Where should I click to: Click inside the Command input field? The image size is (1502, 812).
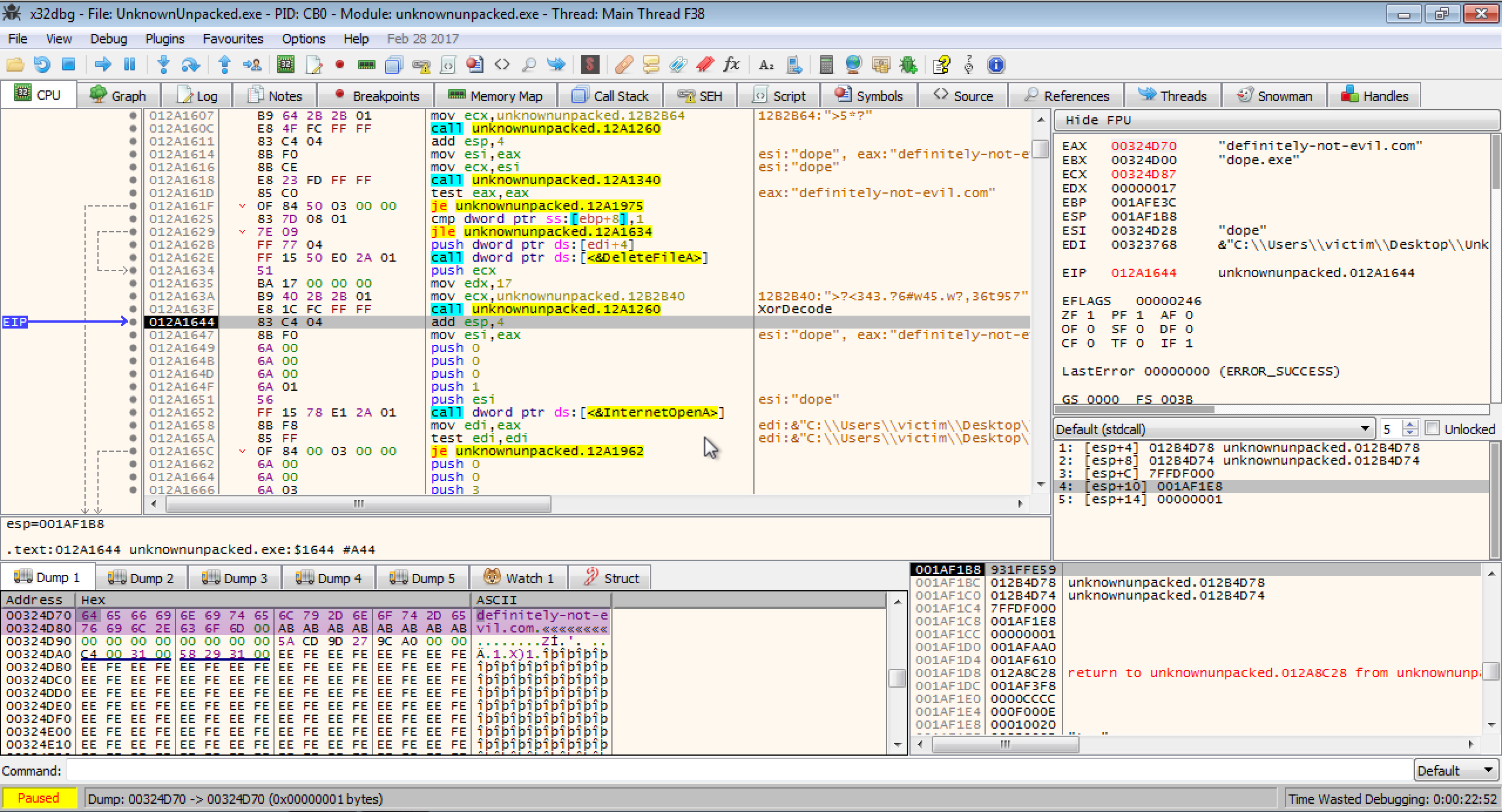click(x=739, y=770)
